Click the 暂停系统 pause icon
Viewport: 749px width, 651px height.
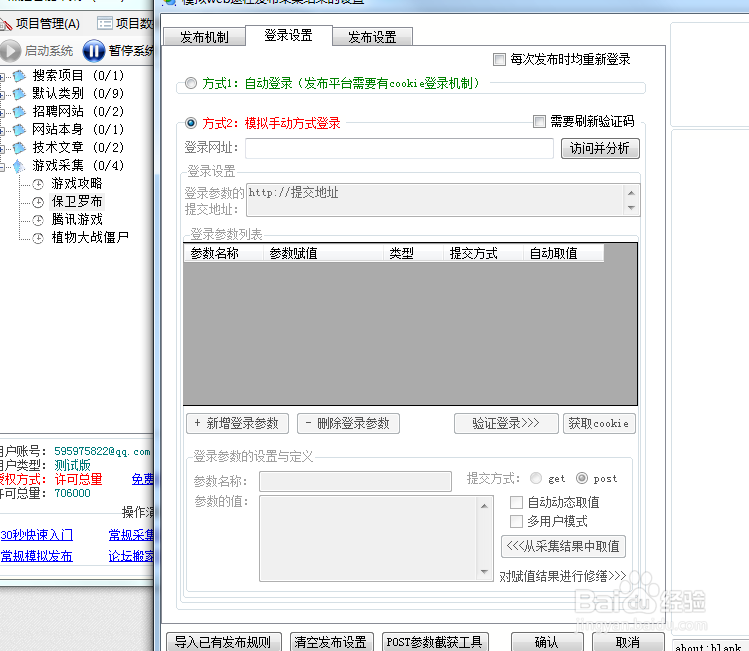(94, 51)
